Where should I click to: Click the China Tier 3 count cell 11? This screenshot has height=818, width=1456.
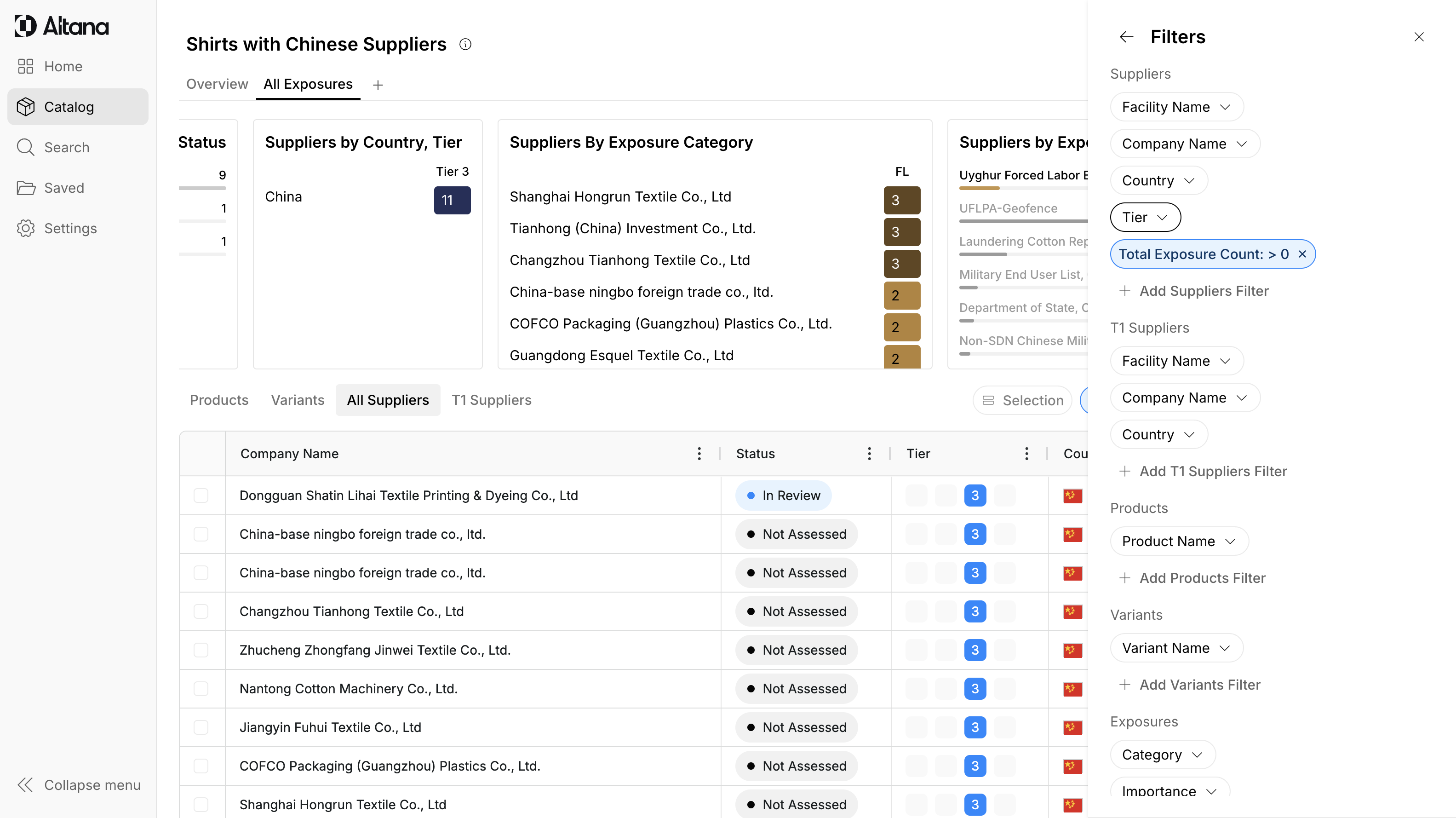(452, 200)
